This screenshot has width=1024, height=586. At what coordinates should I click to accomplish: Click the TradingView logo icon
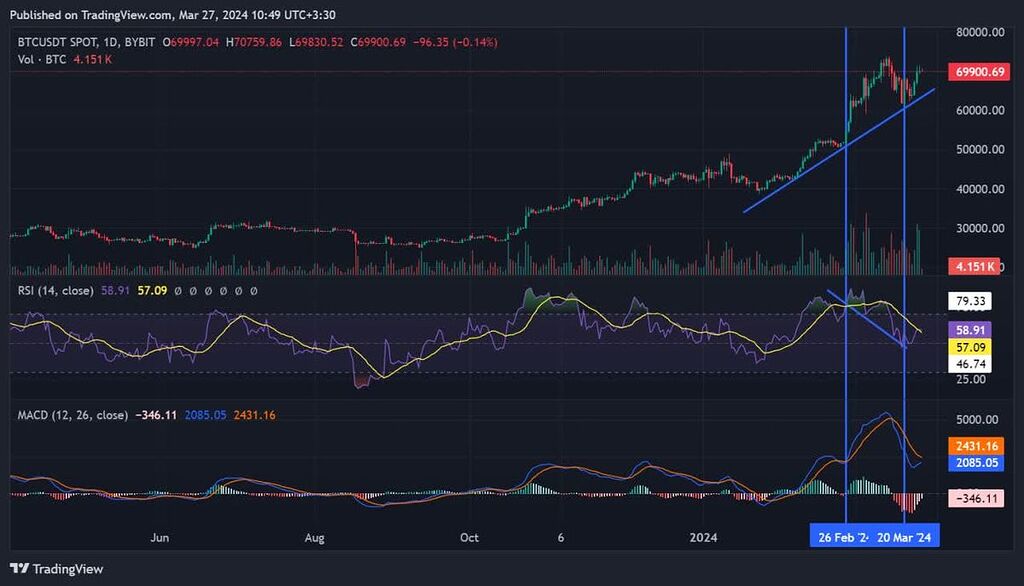(x=19, y=568)
